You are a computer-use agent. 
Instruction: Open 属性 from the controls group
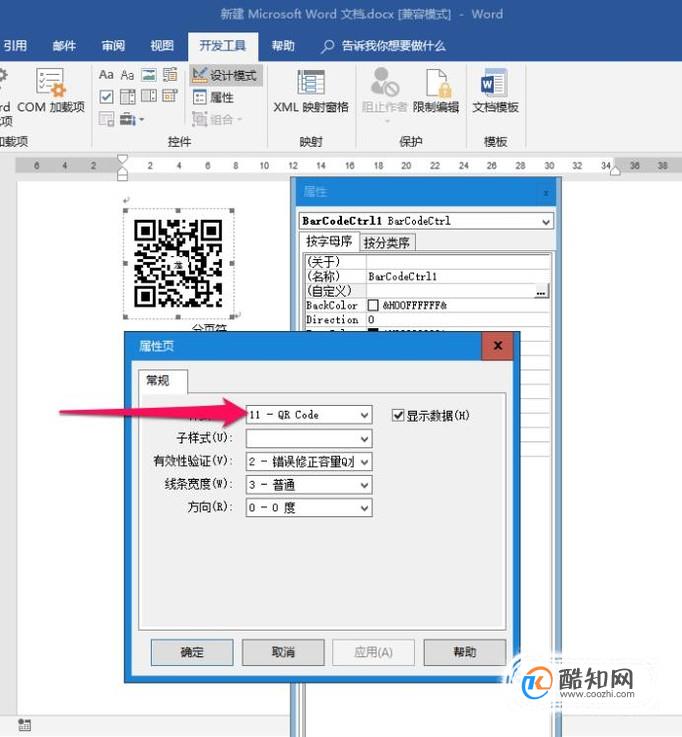[x=213, y=97]
